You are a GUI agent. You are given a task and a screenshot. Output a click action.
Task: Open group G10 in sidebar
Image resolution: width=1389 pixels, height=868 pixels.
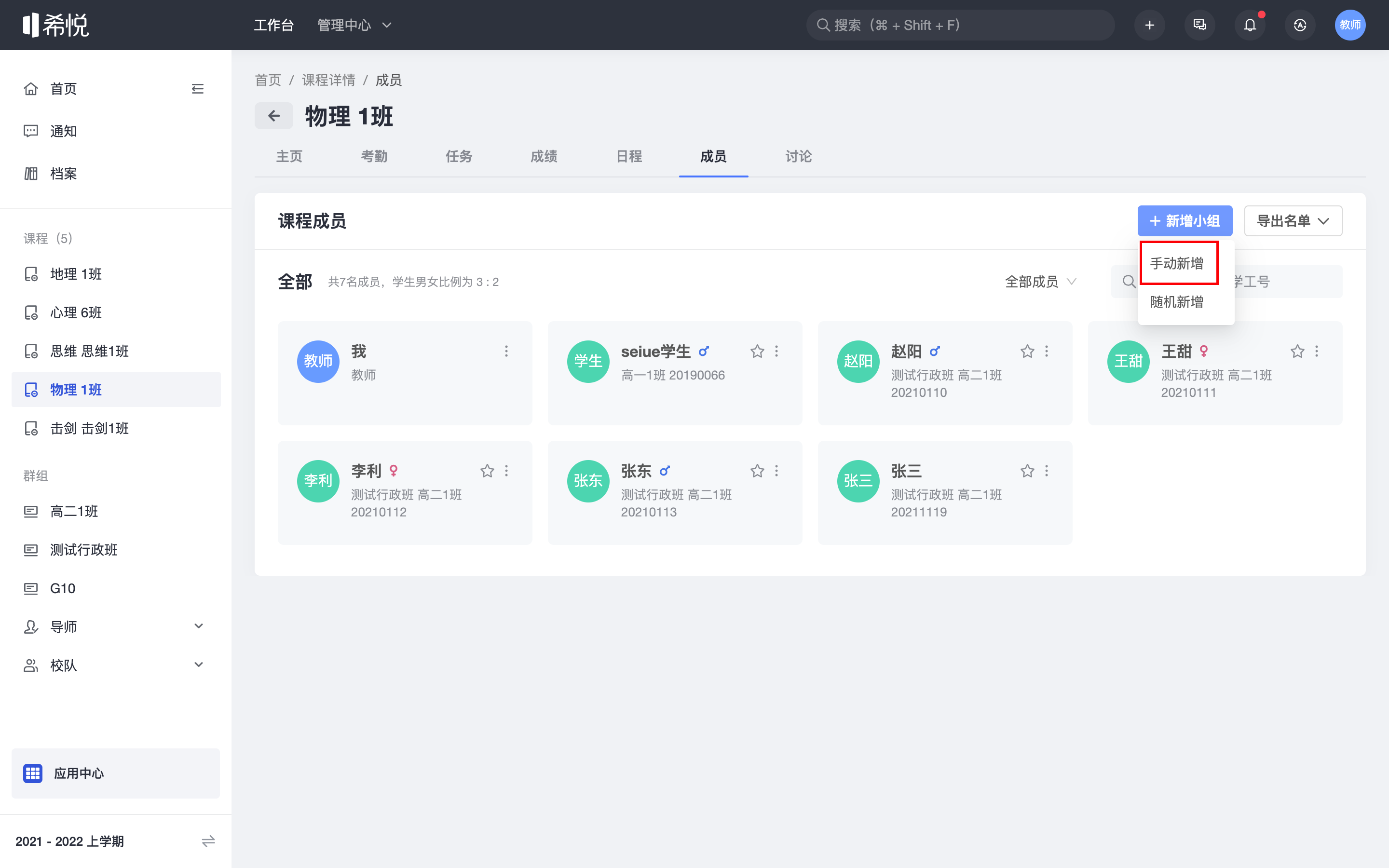pos(116,588)
